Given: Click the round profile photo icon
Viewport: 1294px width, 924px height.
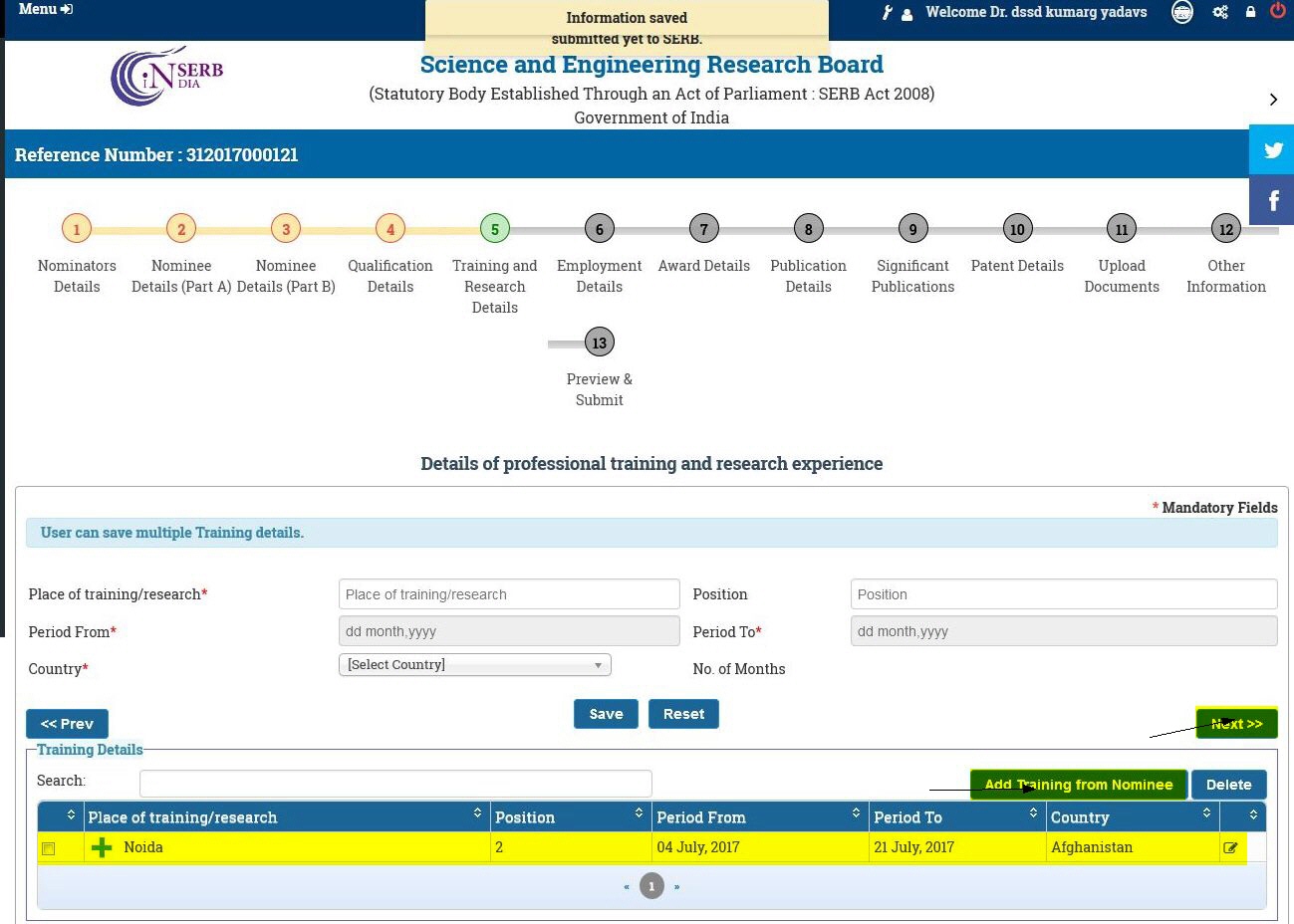Looking at the screenshot, I should coord(1181,12).
